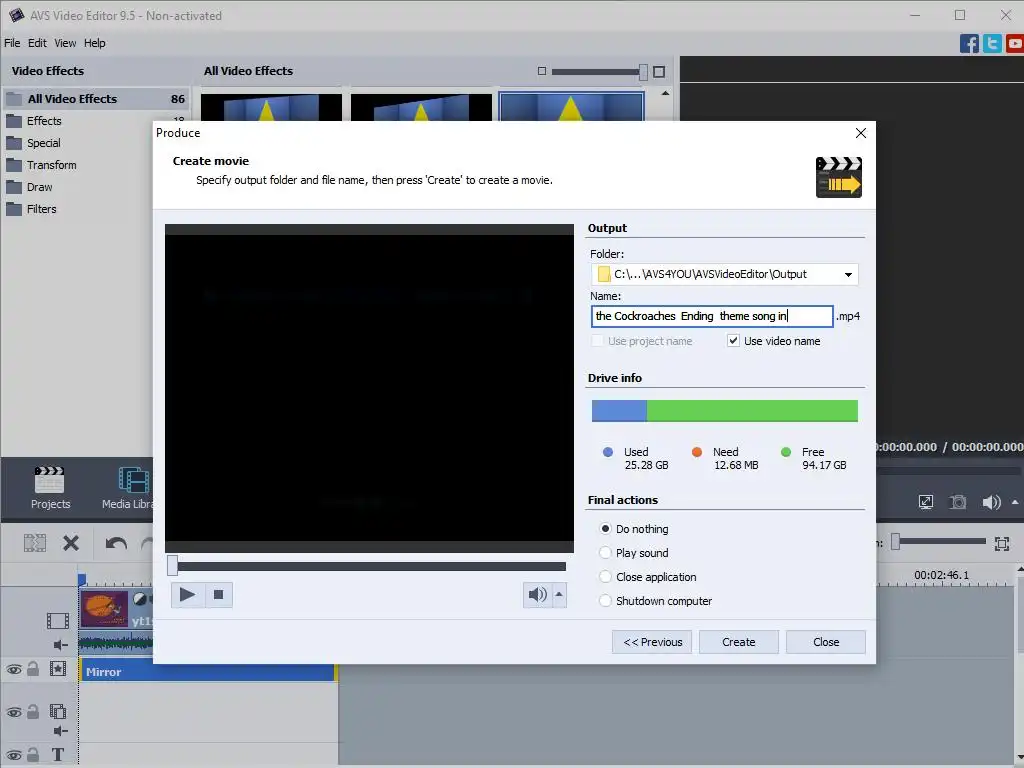The height and width of the screenshot is (768, 1024).
Task: Expand main preview volume arrow
Action: (1015, 502)
